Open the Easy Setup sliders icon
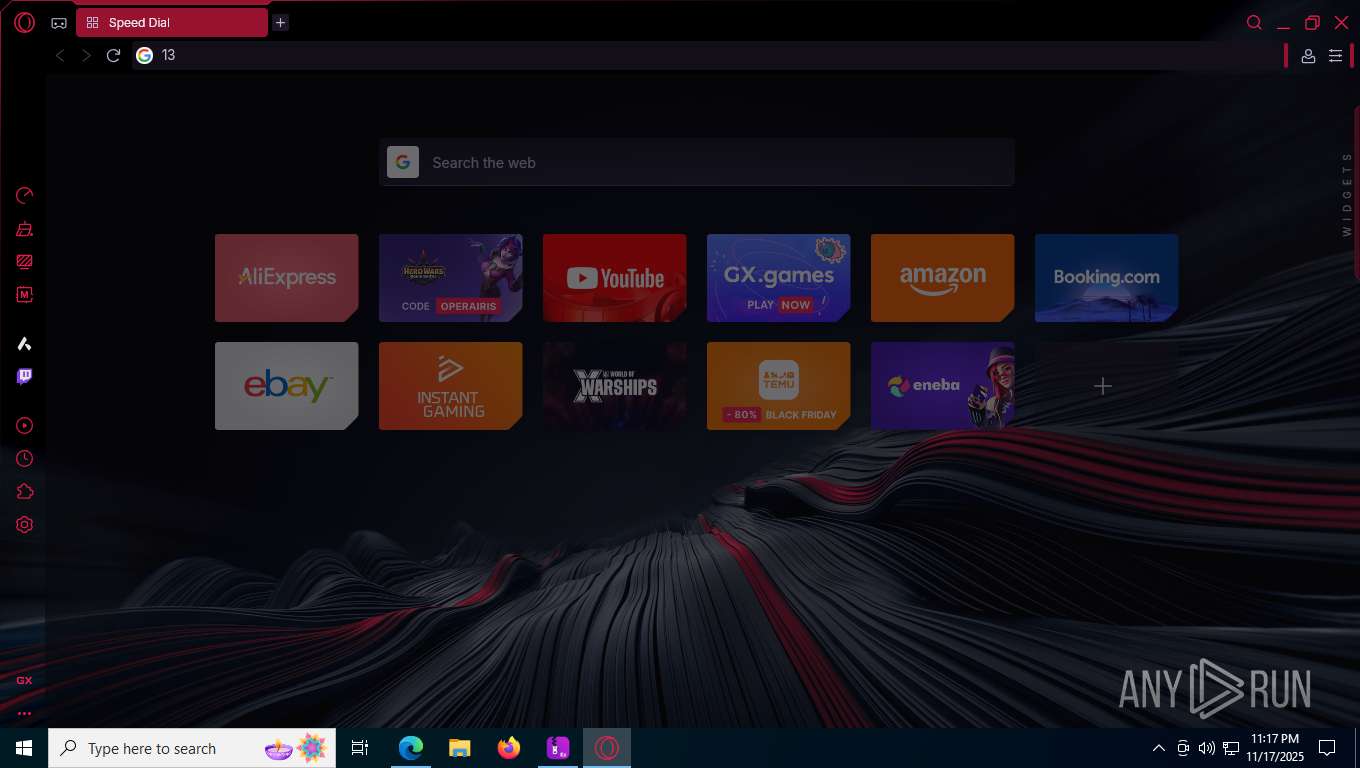This screenshot has height=768, width=1360. (1335, 56)
